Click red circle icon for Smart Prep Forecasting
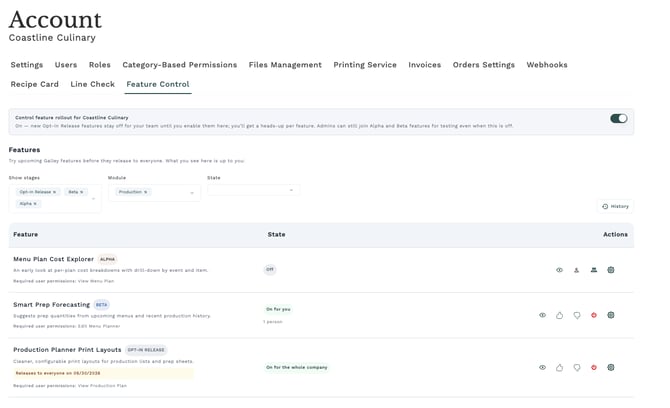The height and width of the screenshot is (408, 670). [594, 315]
